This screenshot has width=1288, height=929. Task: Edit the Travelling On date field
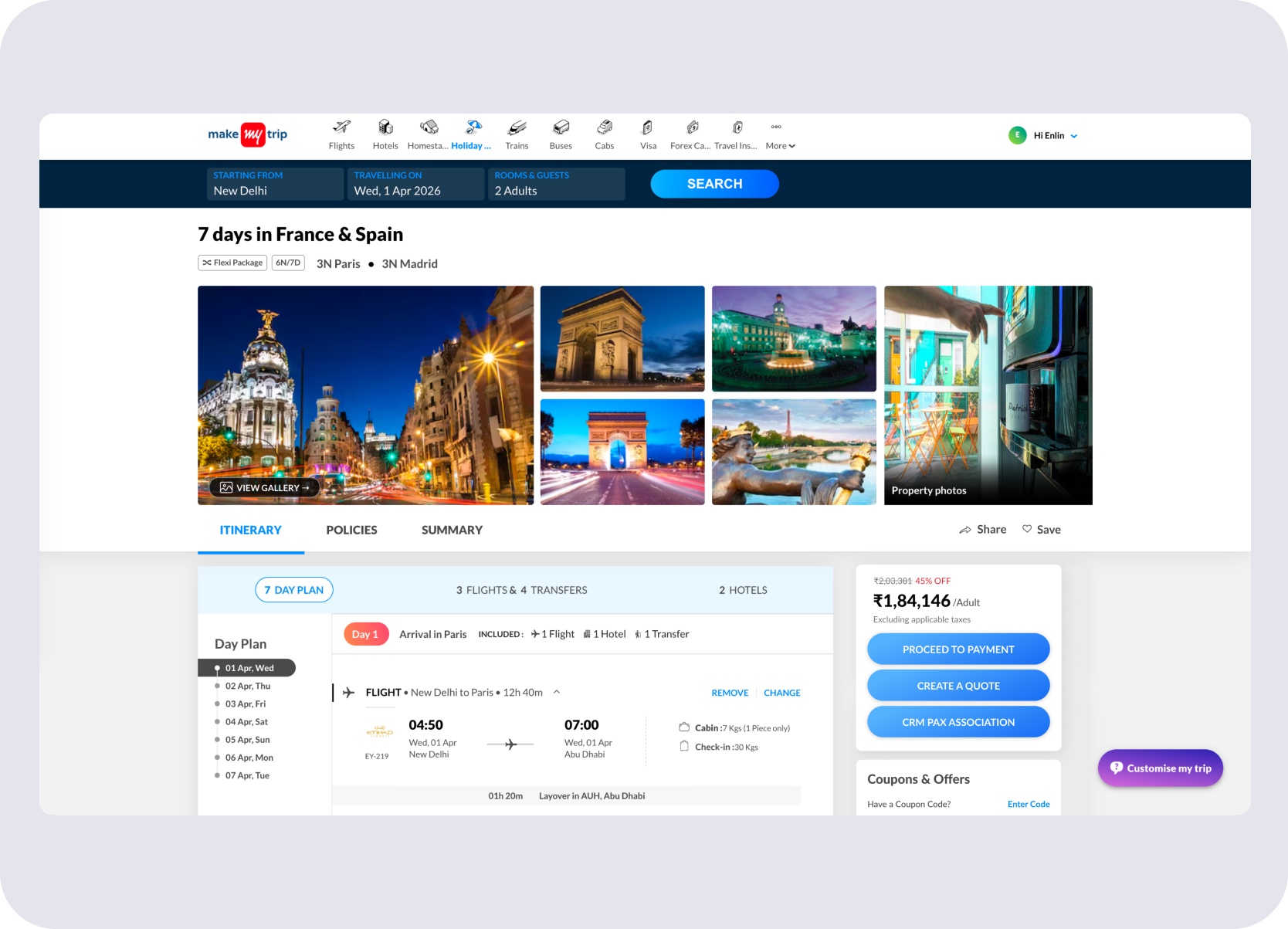(415, 184)
